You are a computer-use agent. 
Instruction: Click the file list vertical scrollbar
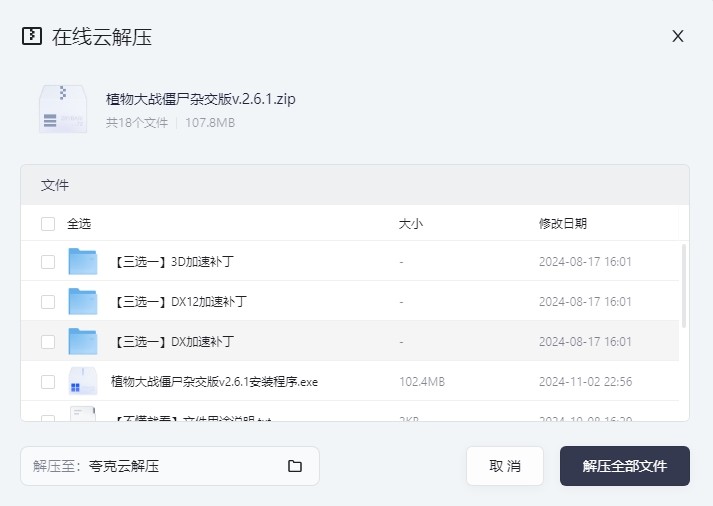coord(684,285)
